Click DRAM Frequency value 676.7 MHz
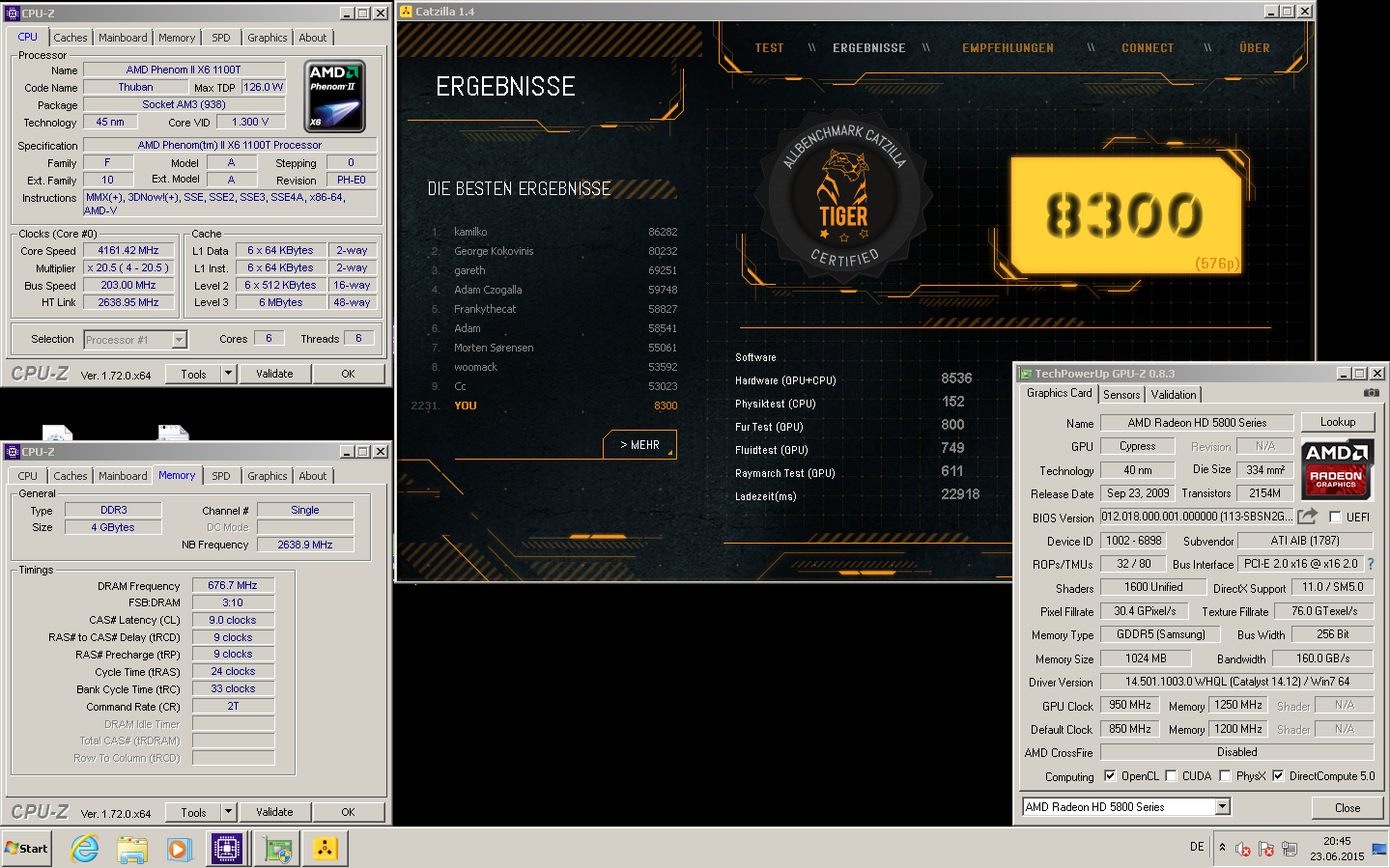 (233, 585)
